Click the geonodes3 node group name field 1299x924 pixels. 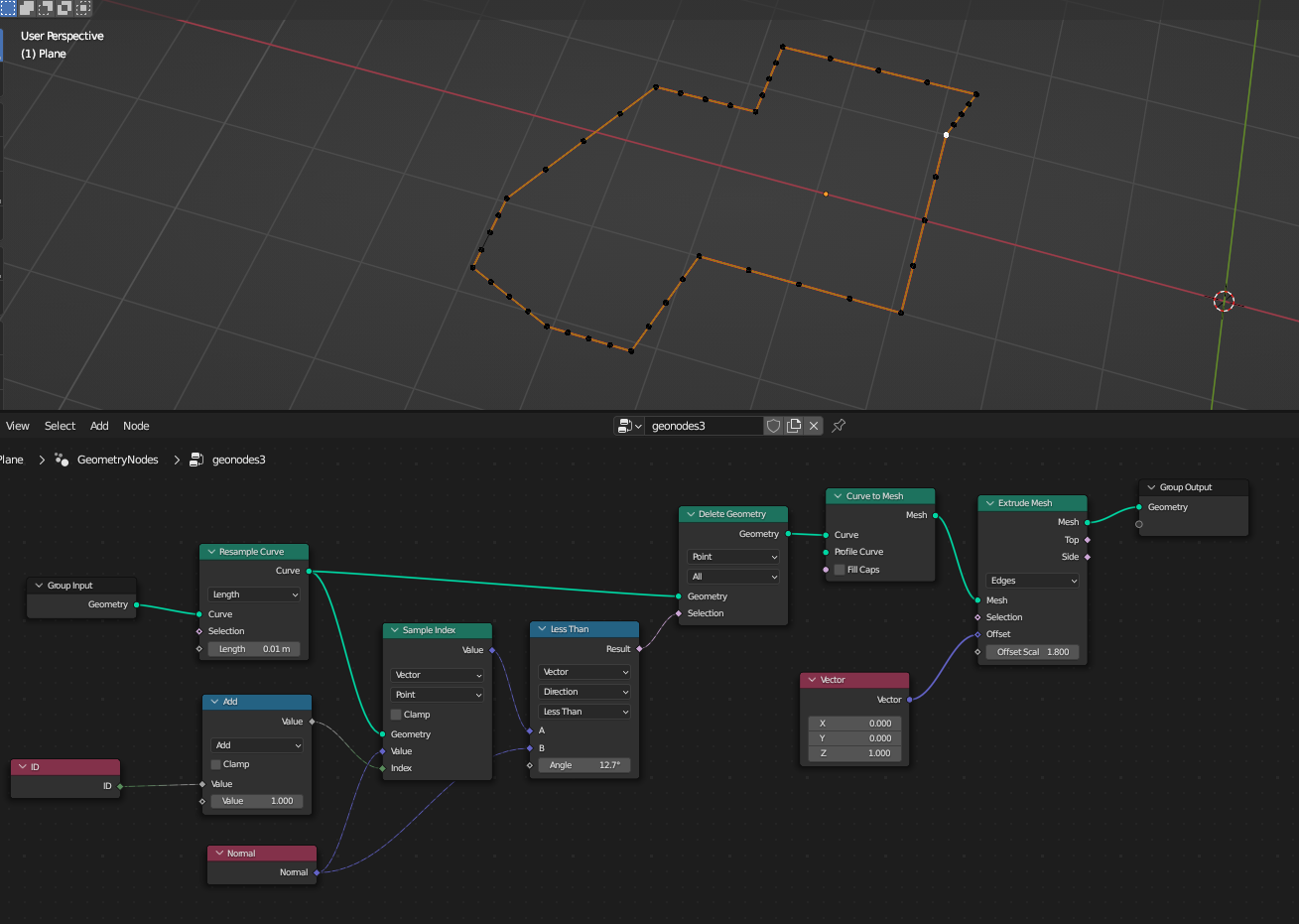704,426
